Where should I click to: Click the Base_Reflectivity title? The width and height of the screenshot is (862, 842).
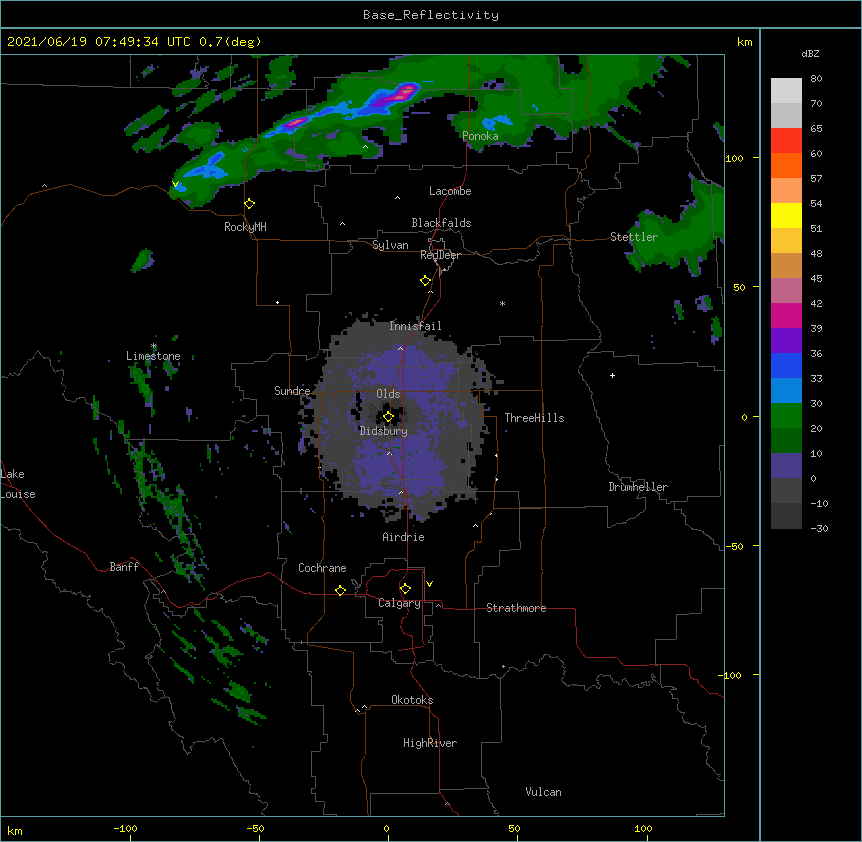point(431,15)
